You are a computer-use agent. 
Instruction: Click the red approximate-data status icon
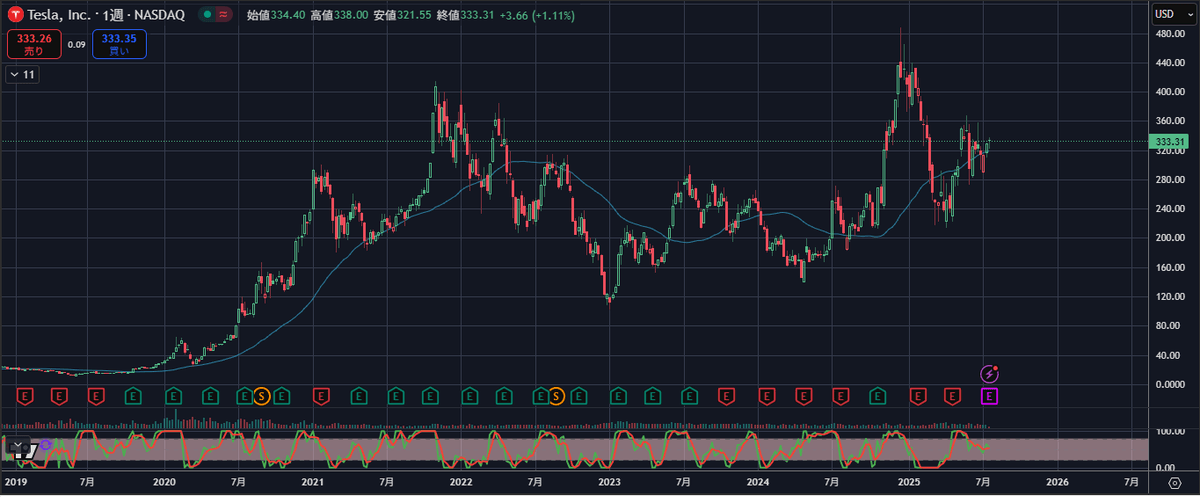point(222,14)
